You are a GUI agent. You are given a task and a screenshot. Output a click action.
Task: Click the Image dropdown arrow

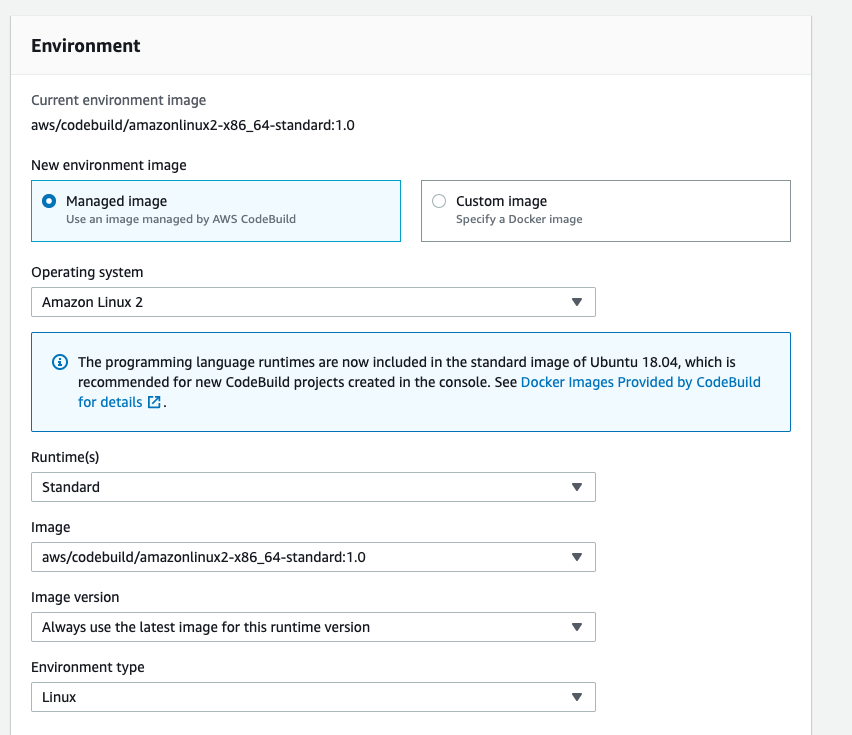[577, 557]
